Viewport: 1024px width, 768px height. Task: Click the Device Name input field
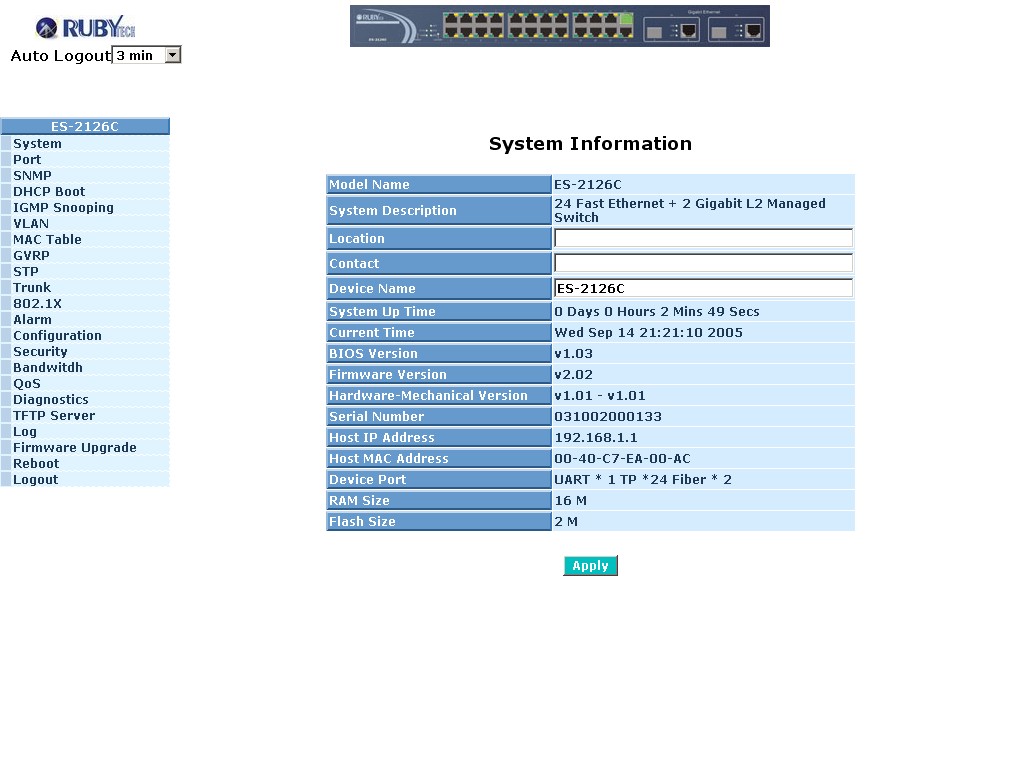click(703, 288)
